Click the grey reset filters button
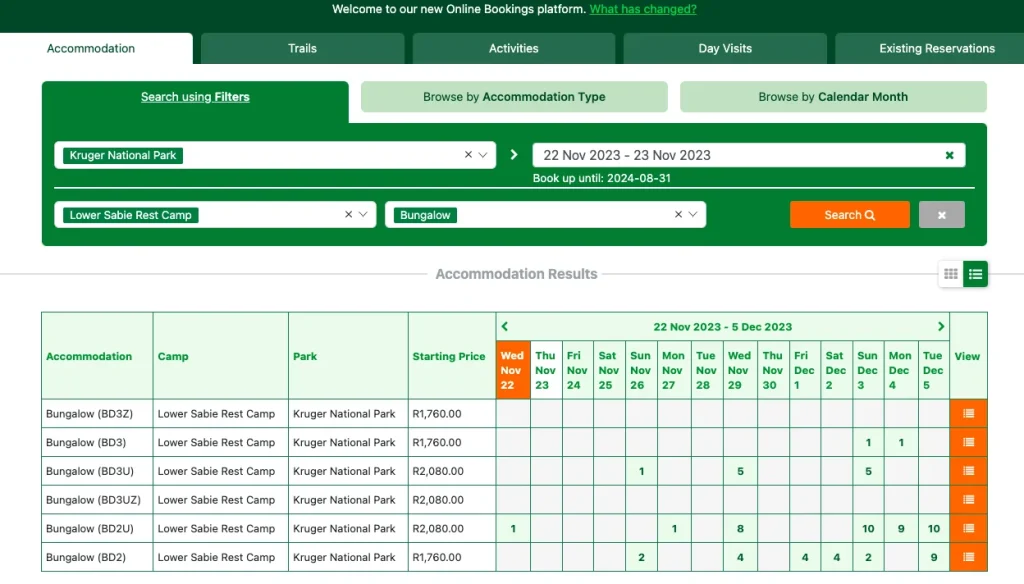Image resolution: width=1024 pixels, height=584 pixels. click(x=941, y=215)
